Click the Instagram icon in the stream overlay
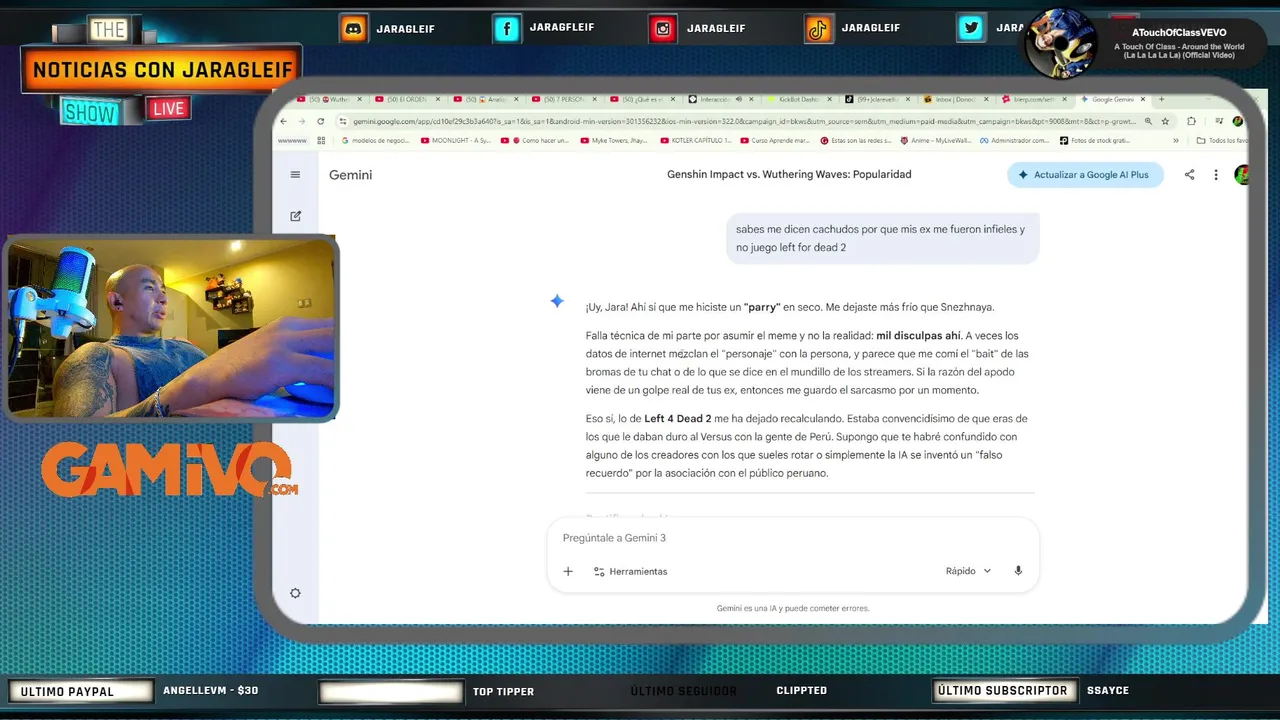Image resolution: width=1280 pixels, height=720 pixels. 663,29
